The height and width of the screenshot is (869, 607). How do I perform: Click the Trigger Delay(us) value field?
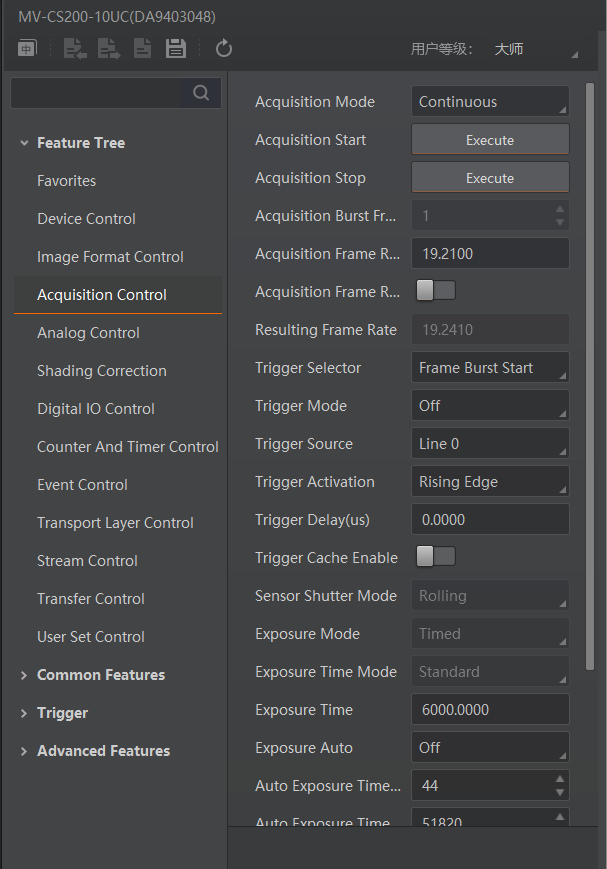(490, 520)
